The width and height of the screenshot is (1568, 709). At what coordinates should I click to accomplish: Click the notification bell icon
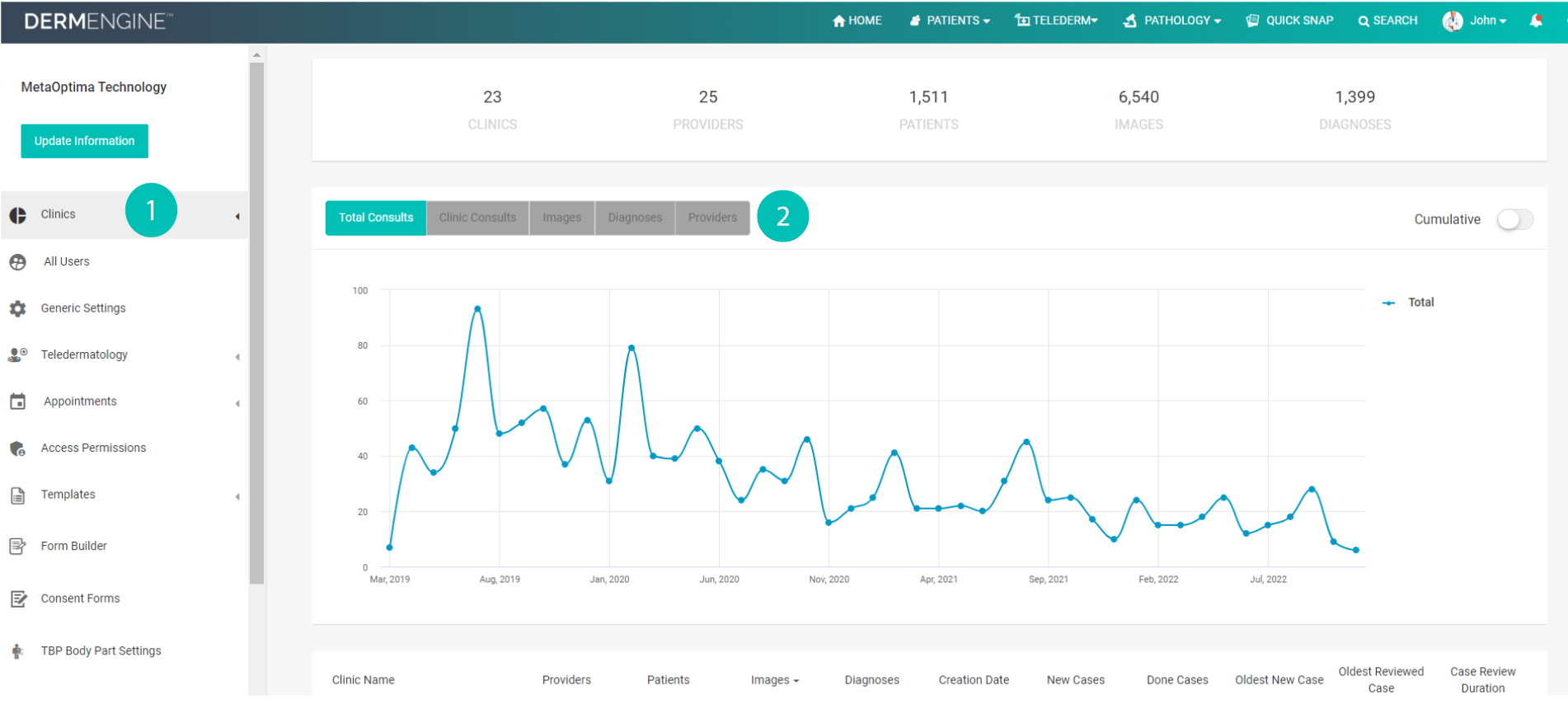coord(1536,21)
